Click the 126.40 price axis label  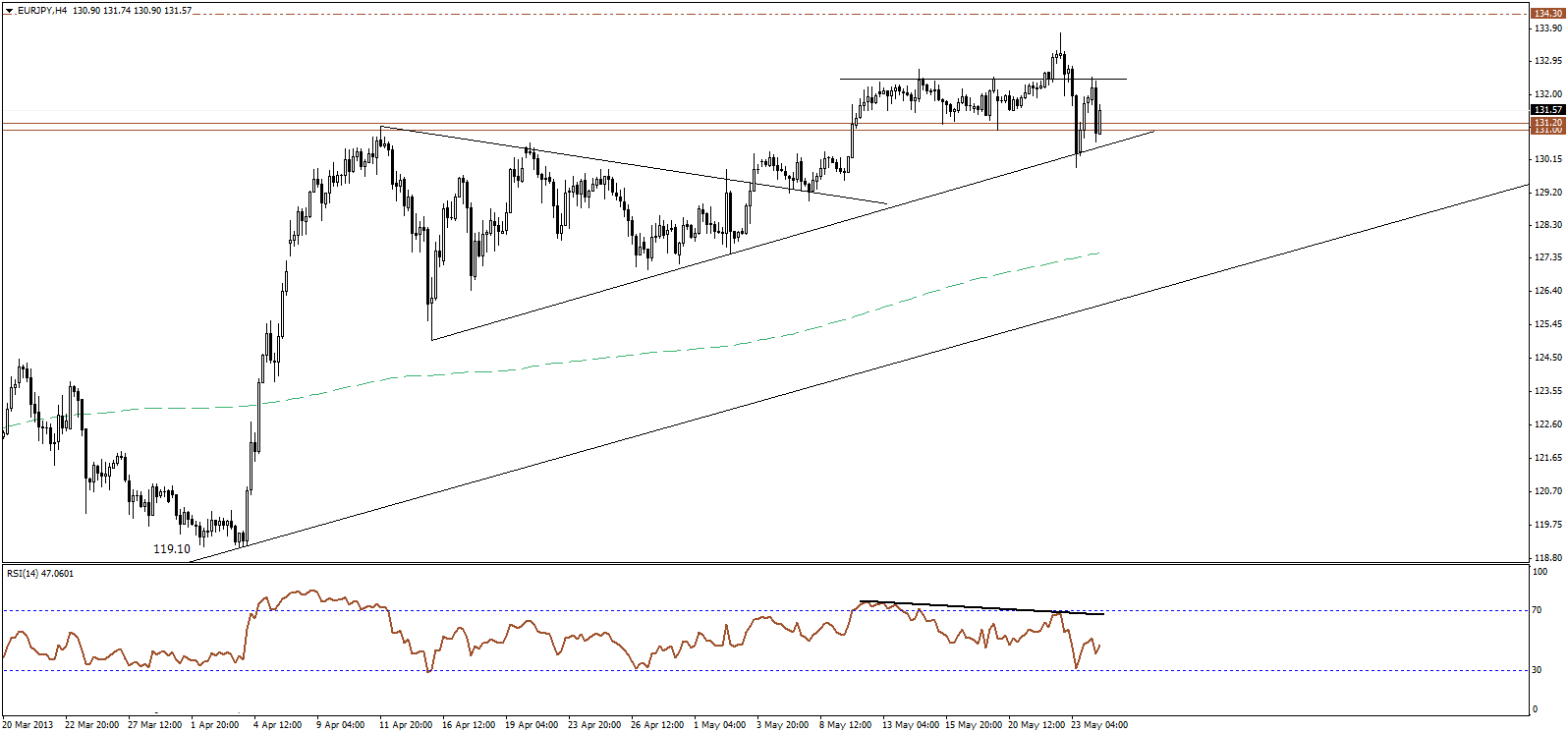coord(1547,291)
